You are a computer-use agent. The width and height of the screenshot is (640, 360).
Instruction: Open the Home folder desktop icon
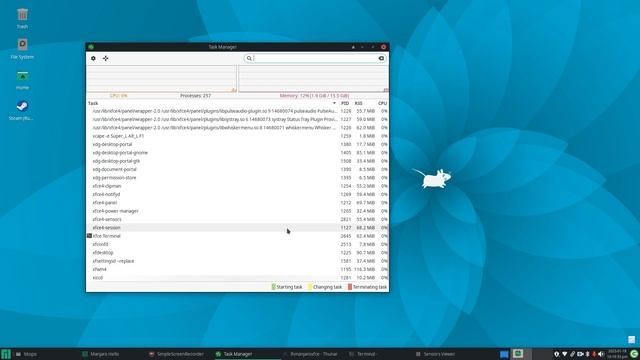pyautogui.click(x=22, y=80)
